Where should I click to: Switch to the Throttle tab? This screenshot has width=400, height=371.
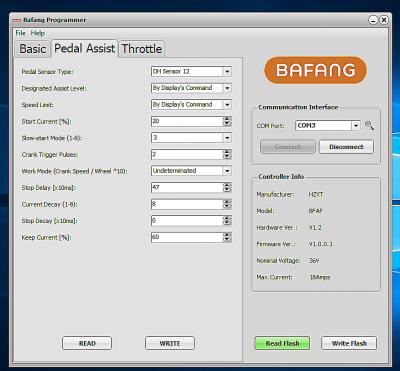[x=142, y=49]
